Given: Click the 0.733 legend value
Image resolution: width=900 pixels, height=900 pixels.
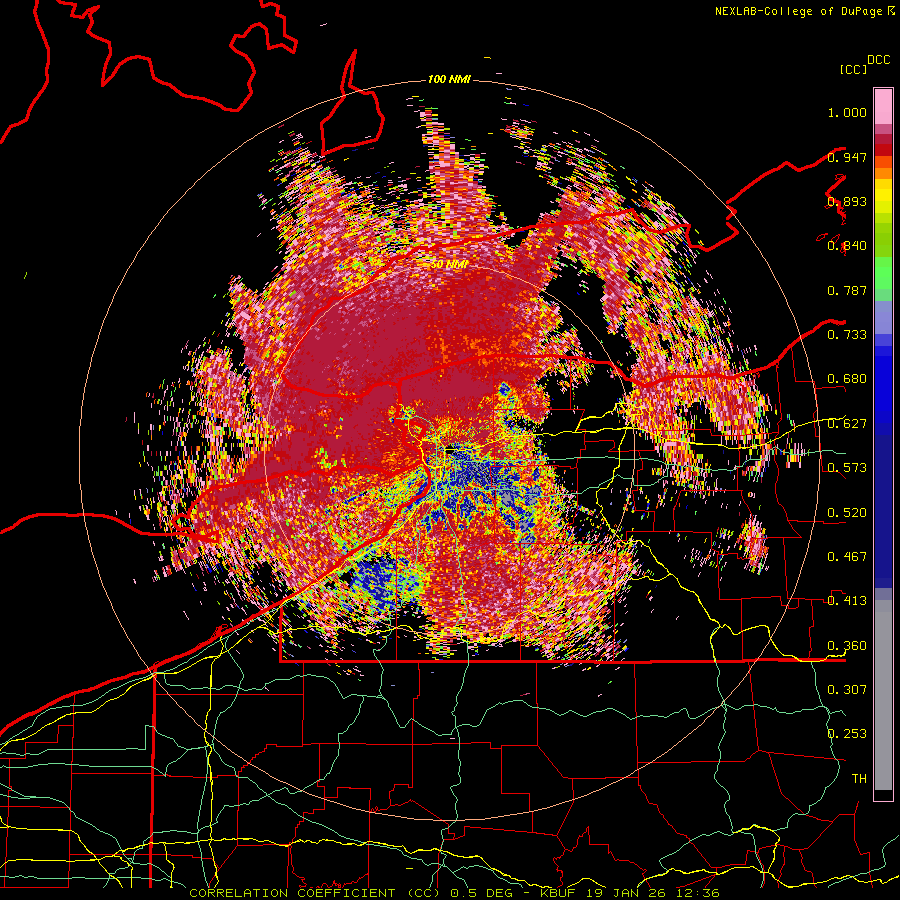Looking at the screenshot, I should pyautogui.click(x=847, y=335).
